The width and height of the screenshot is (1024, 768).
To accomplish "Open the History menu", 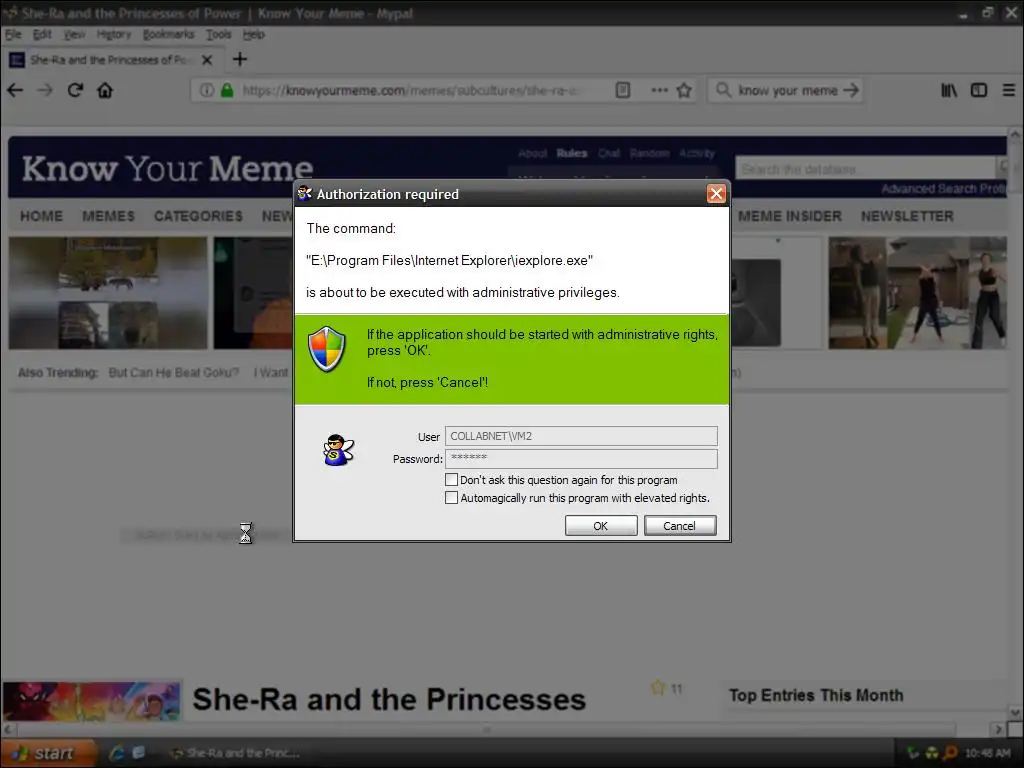I will pyautogui.click(x=114, y=34).
